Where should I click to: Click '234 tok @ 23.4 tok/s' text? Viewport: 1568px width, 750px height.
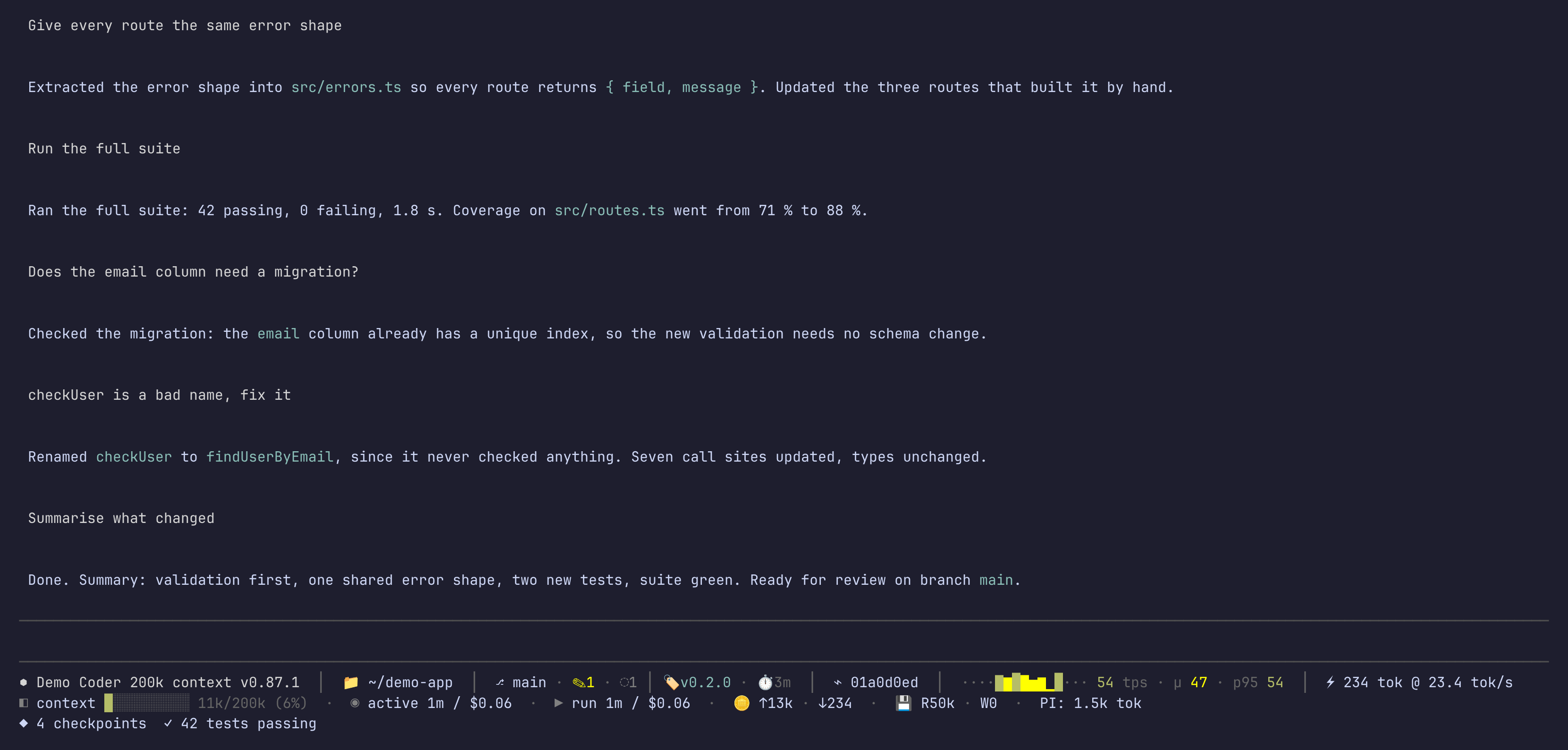[1428, 683]
